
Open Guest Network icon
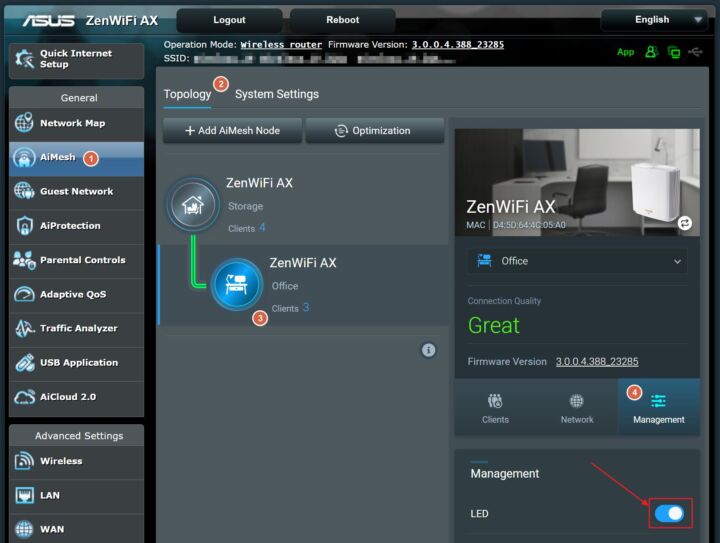point(24,191)
